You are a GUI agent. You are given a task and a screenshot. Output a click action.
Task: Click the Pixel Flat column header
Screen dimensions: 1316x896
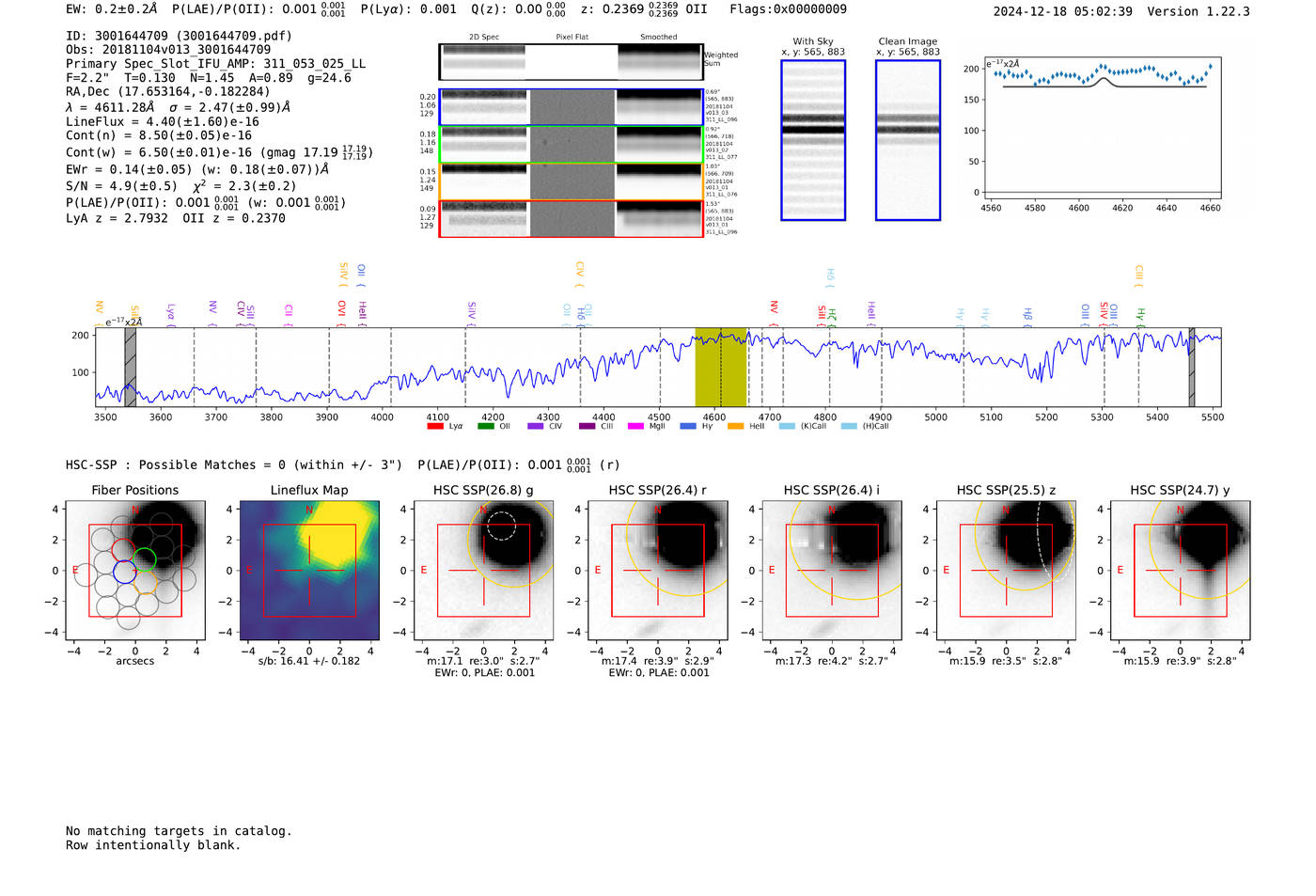tap(572, 37)
